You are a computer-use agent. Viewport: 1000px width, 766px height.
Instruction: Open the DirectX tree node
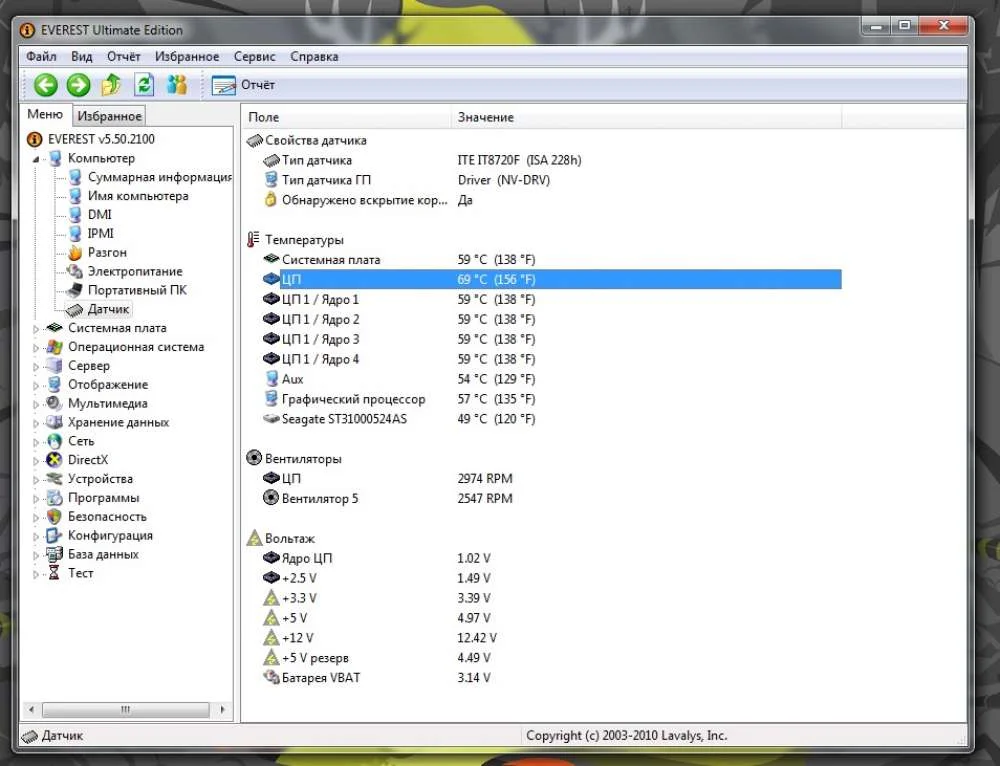[87, 460]
